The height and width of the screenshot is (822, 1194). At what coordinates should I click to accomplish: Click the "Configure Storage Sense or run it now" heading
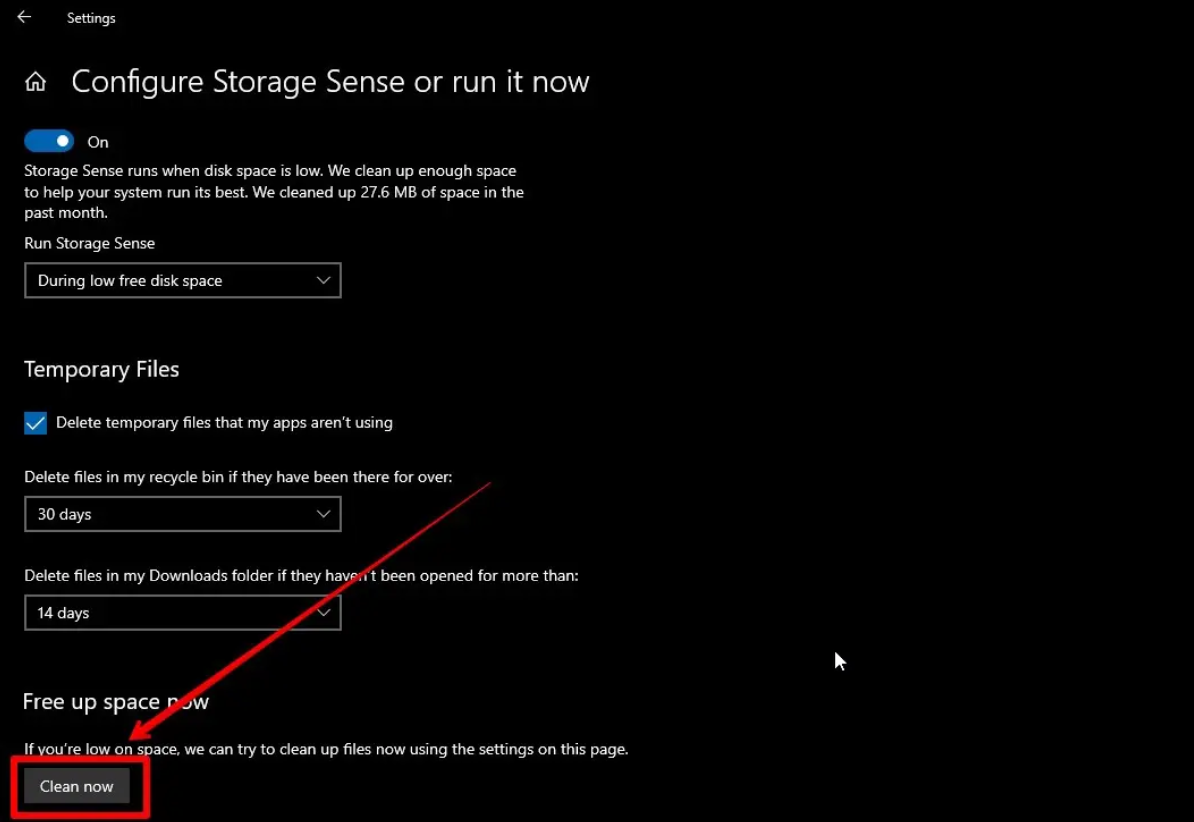[330, 82]
